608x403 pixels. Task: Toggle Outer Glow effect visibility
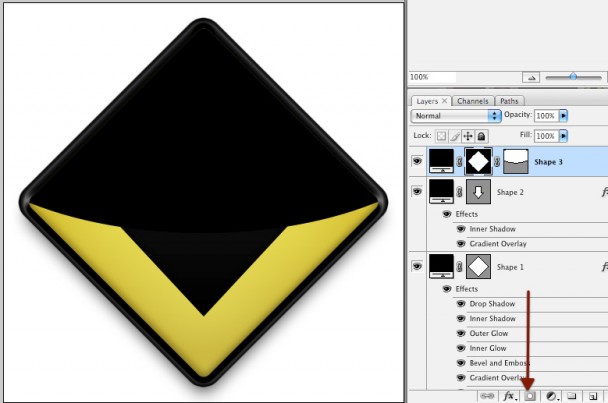click(x=461, y=333)
